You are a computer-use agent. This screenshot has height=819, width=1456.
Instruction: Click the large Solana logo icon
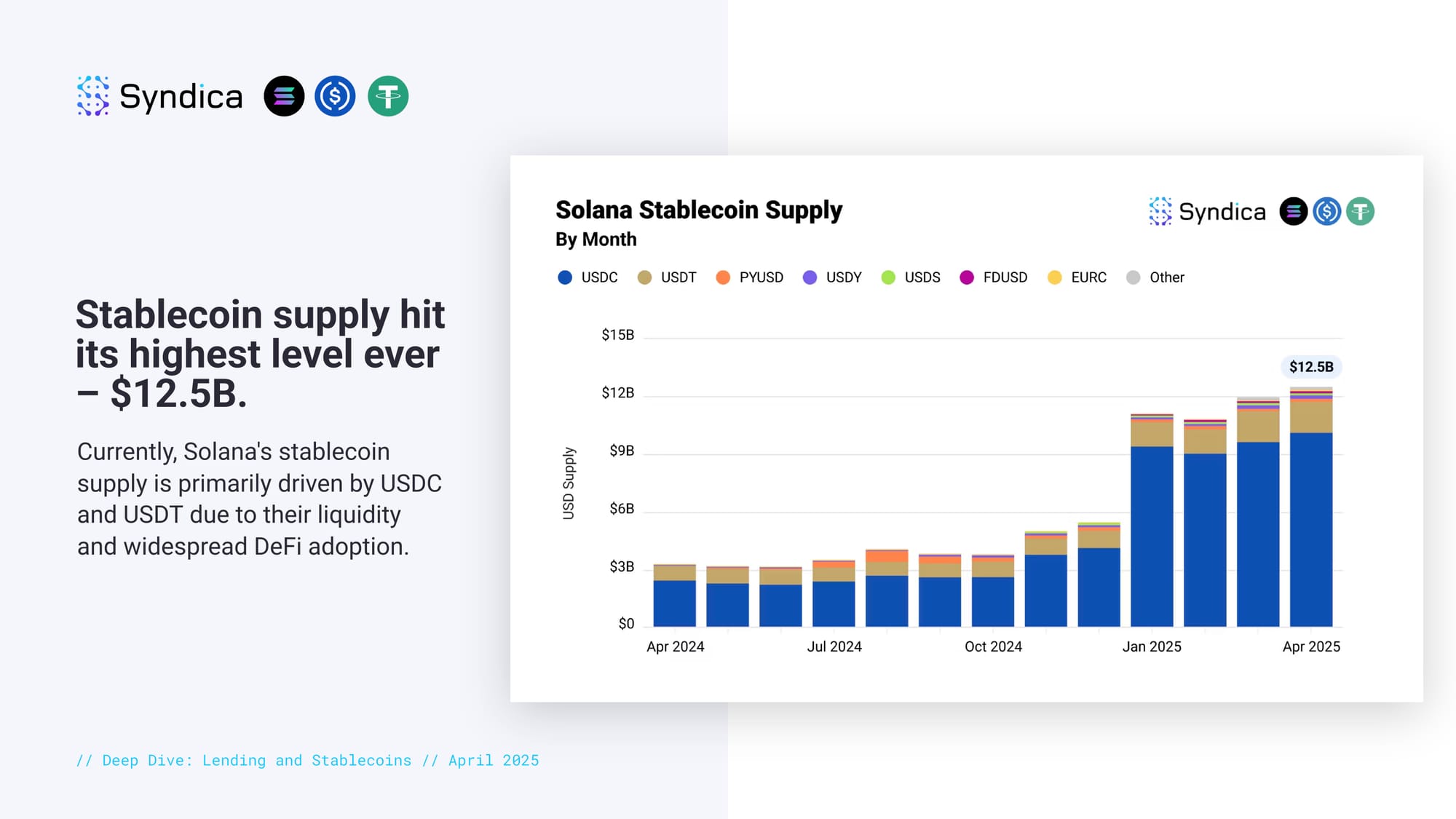coord(284,96)
